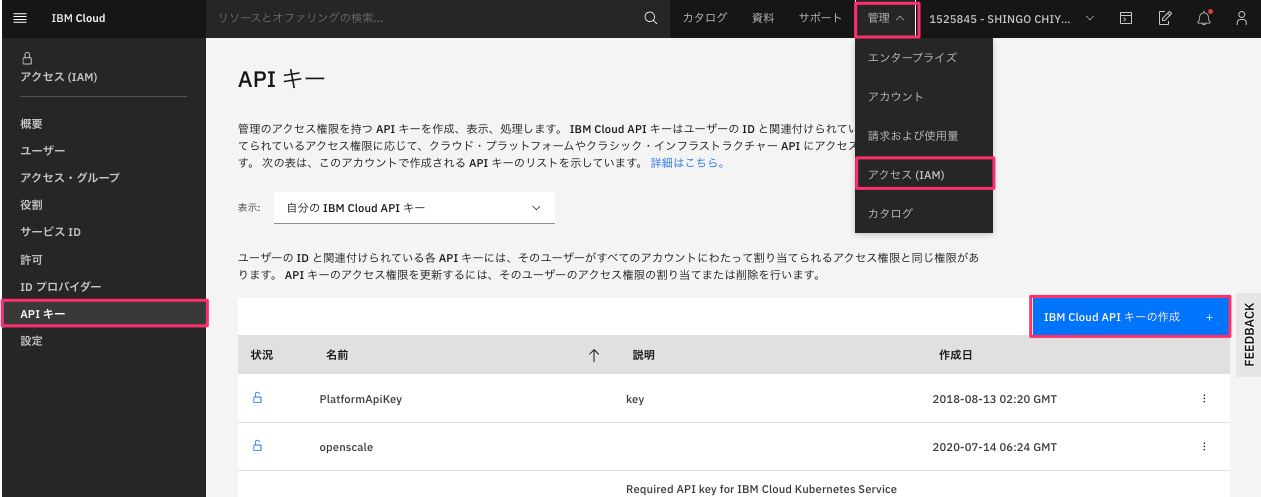Open 資料 in the header
This screenshot has height=497, width=1261.
(763, 18)
